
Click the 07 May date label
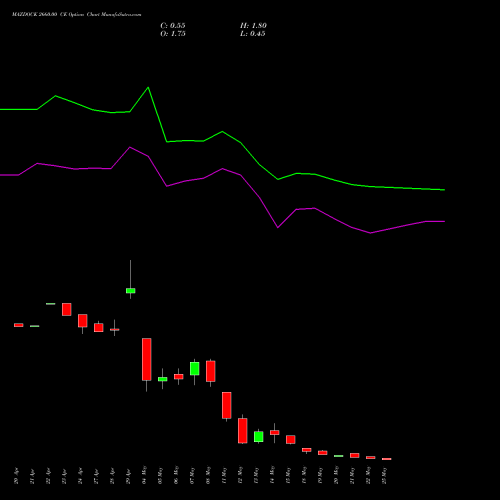click(192, 475)
